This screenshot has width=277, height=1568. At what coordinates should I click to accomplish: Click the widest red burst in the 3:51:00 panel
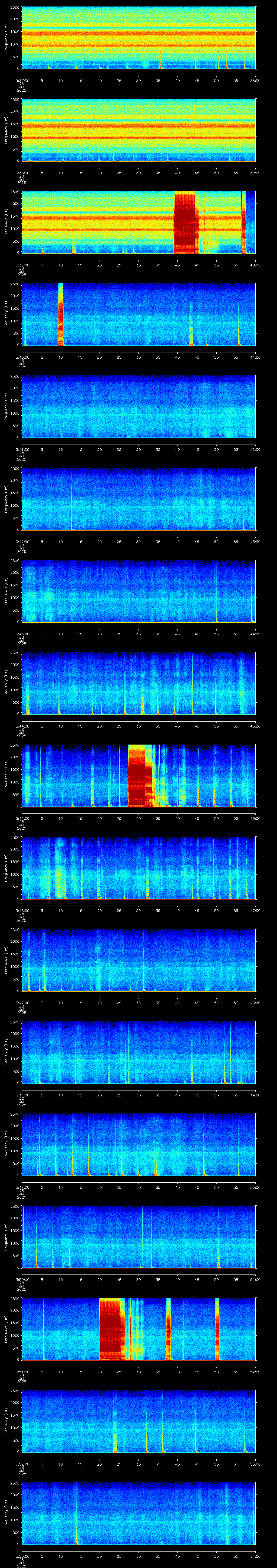pos(111,1329)
